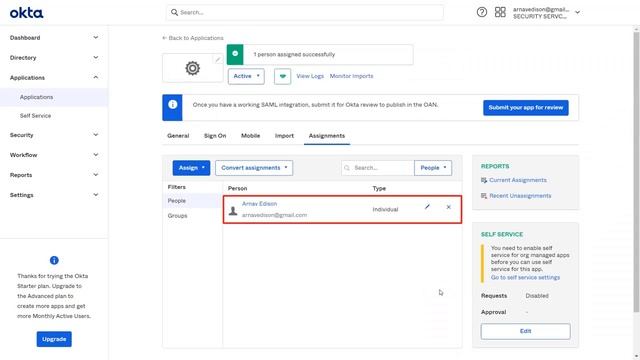Open the Convert assignments dropdown
The image size is (640, 360).
pyautogui.click(x=254, y=168)
